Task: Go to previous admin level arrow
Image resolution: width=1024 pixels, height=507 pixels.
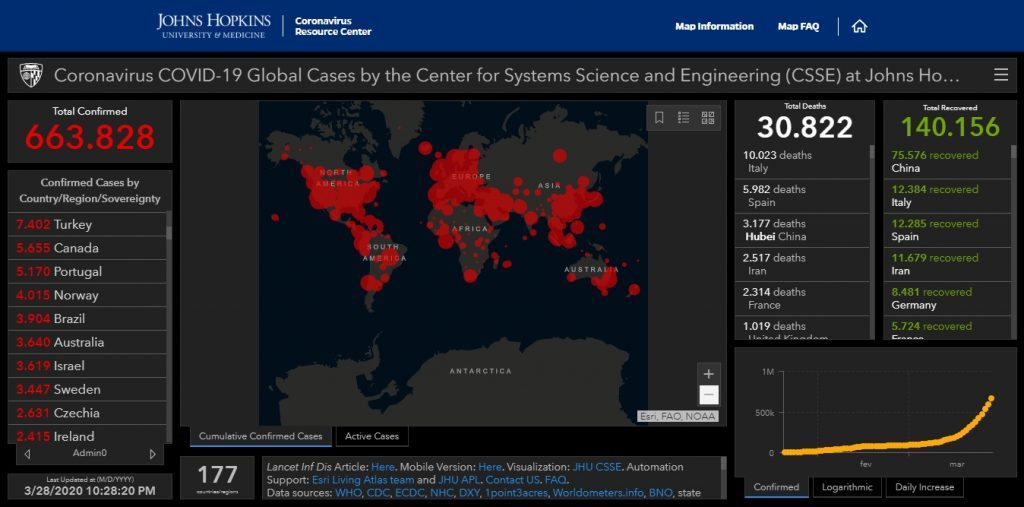Action: click(27, 454)
